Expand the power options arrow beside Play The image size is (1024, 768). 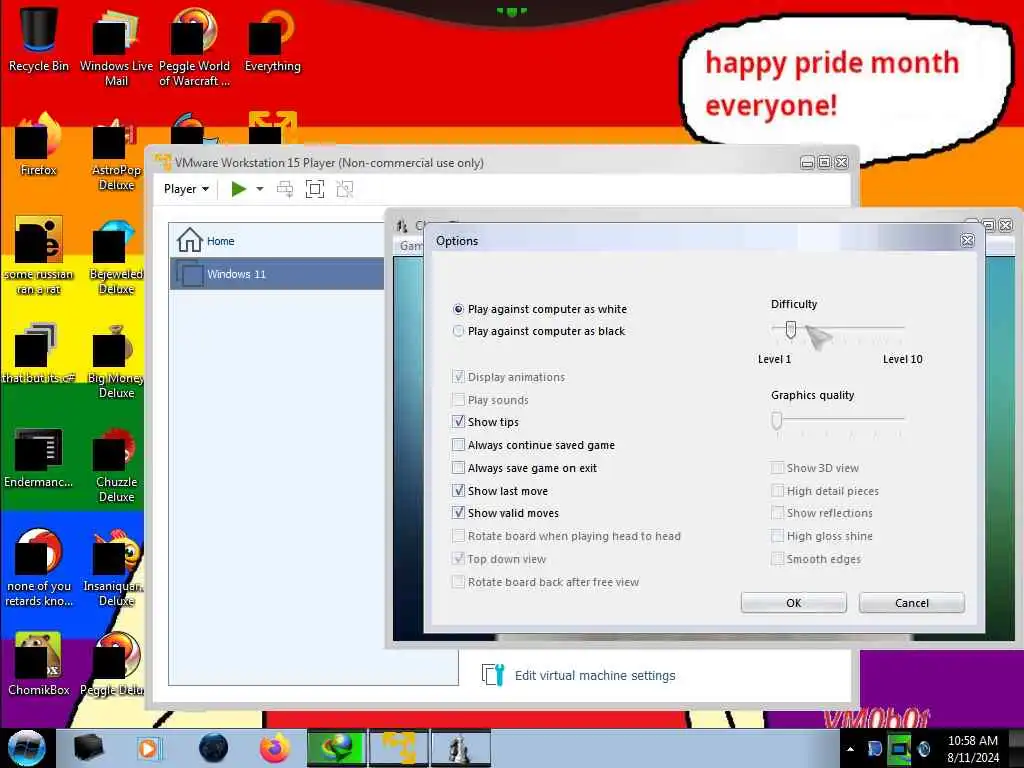pos(260,189)
